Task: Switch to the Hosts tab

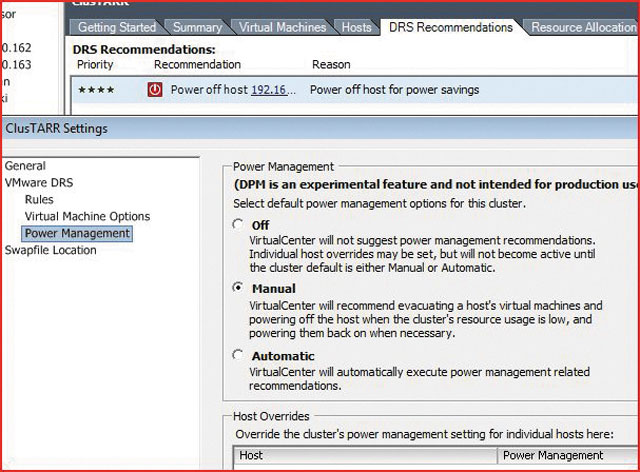Action: [356, 27]
